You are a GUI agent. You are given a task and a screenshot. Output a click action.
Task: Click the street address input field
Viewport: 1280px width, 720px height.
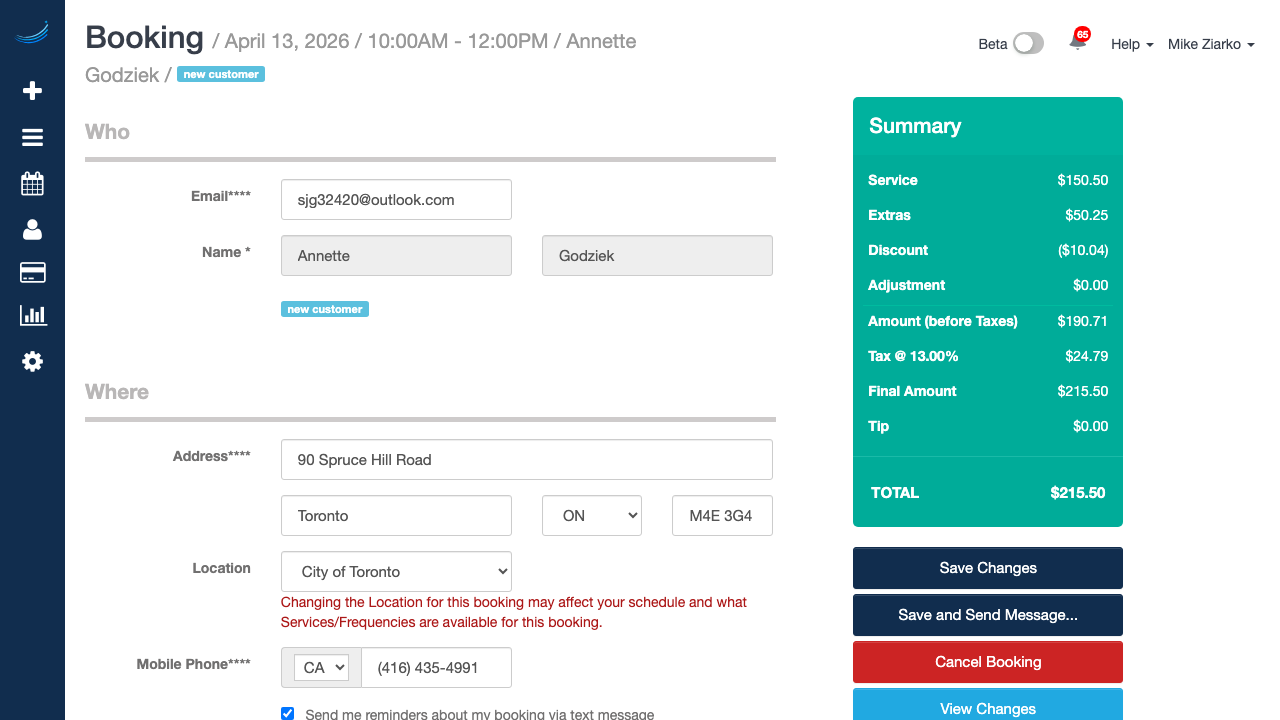coord(526,460)
